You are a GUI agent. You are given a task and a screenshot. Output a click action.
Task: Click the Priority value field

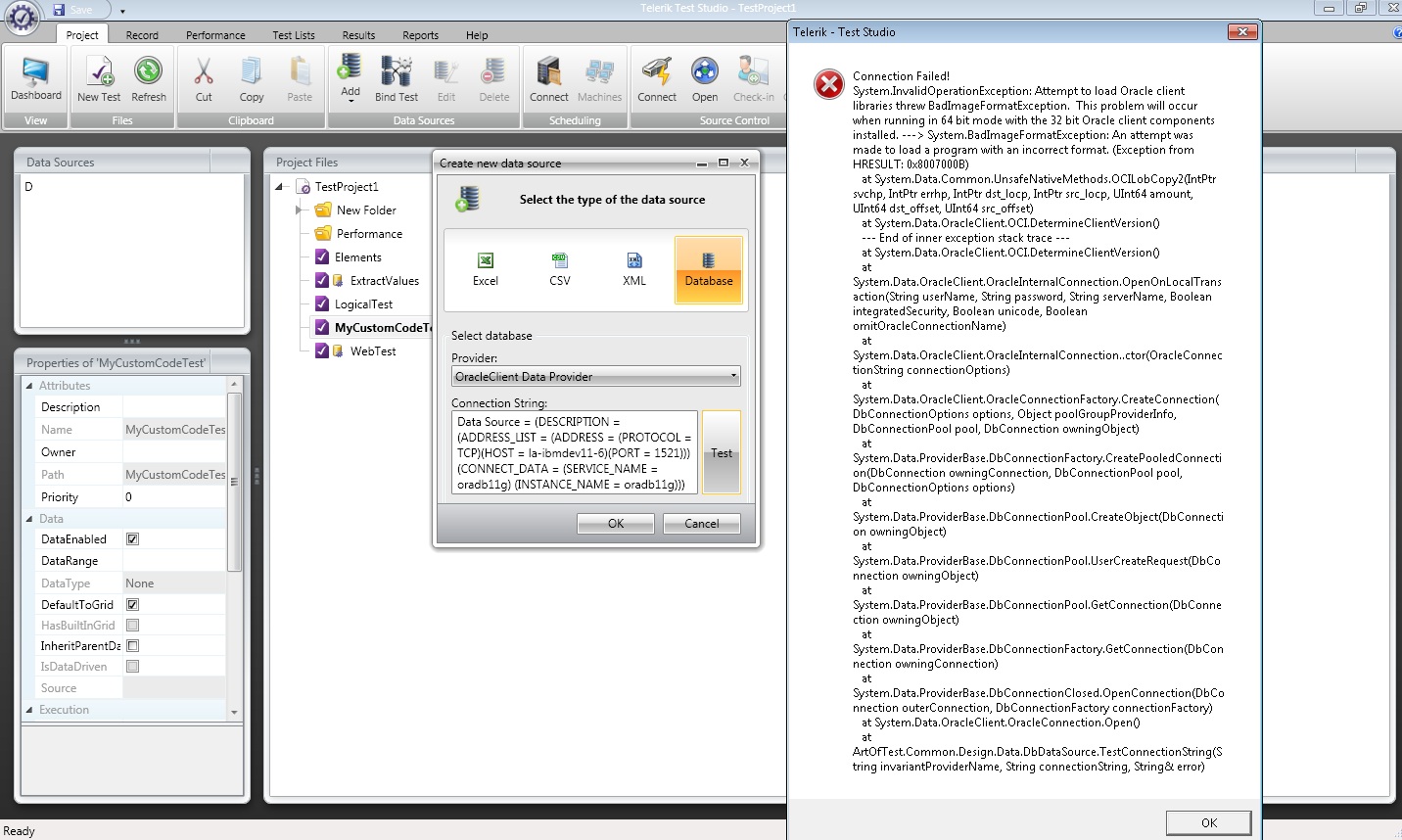tap(174, 496)
